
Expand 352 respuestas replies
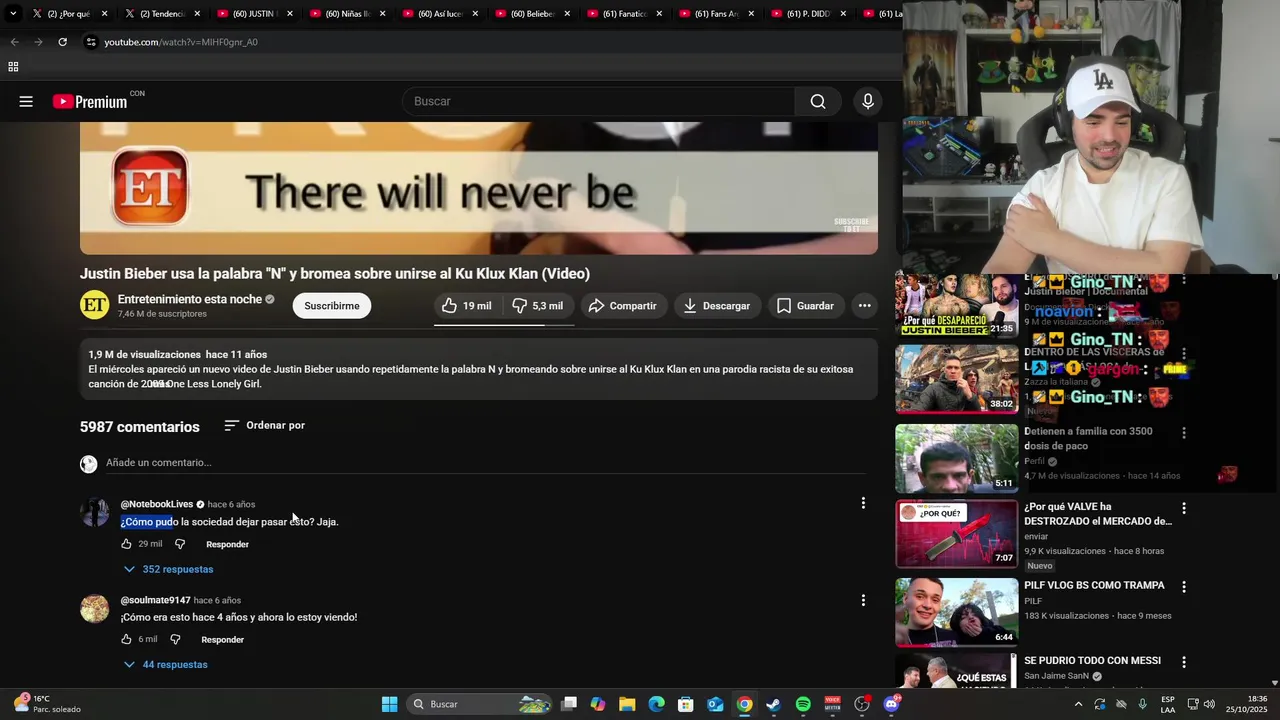(x=168, y=569)
